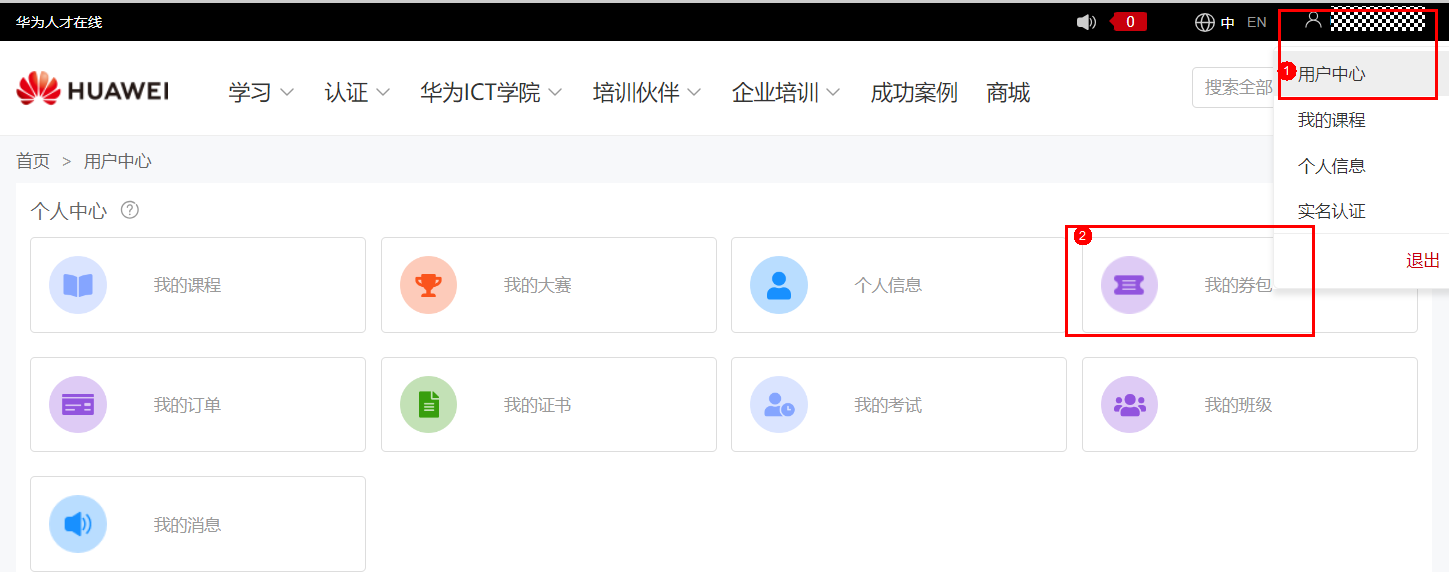1449x572 pixels.
Task: Click the megaphone icon for 我的消息
Action: pyautogui.click(x=78, y=524)
